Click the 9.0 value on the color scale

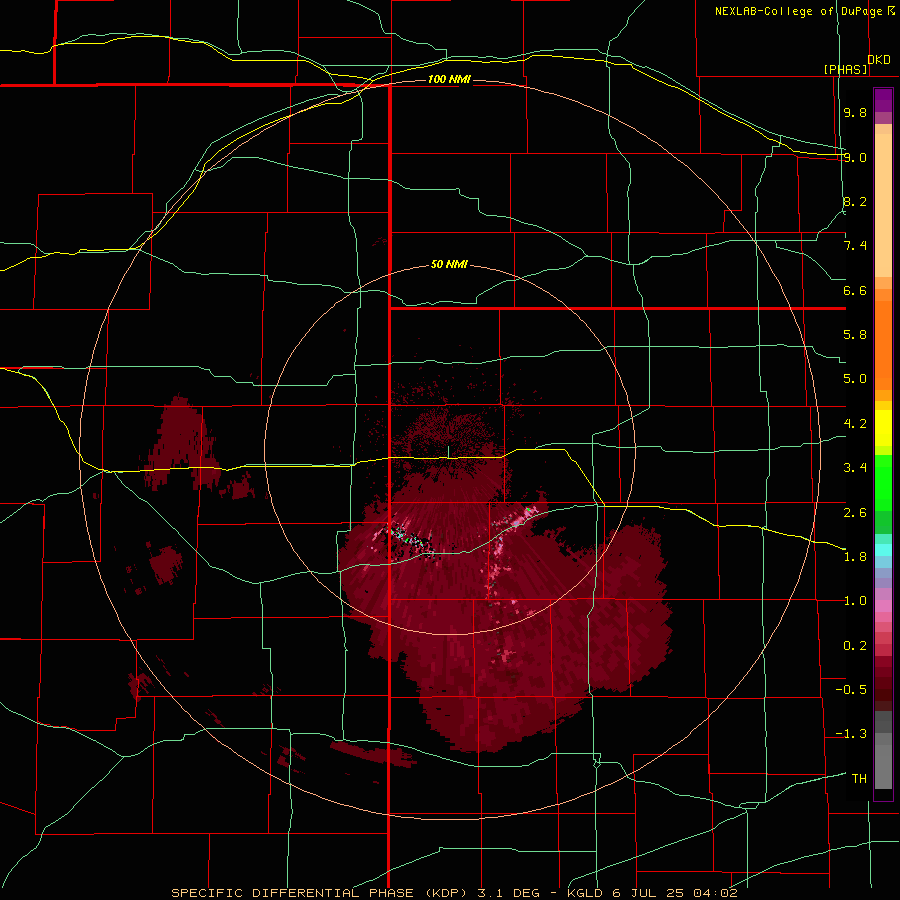click(x=855, y=157)
